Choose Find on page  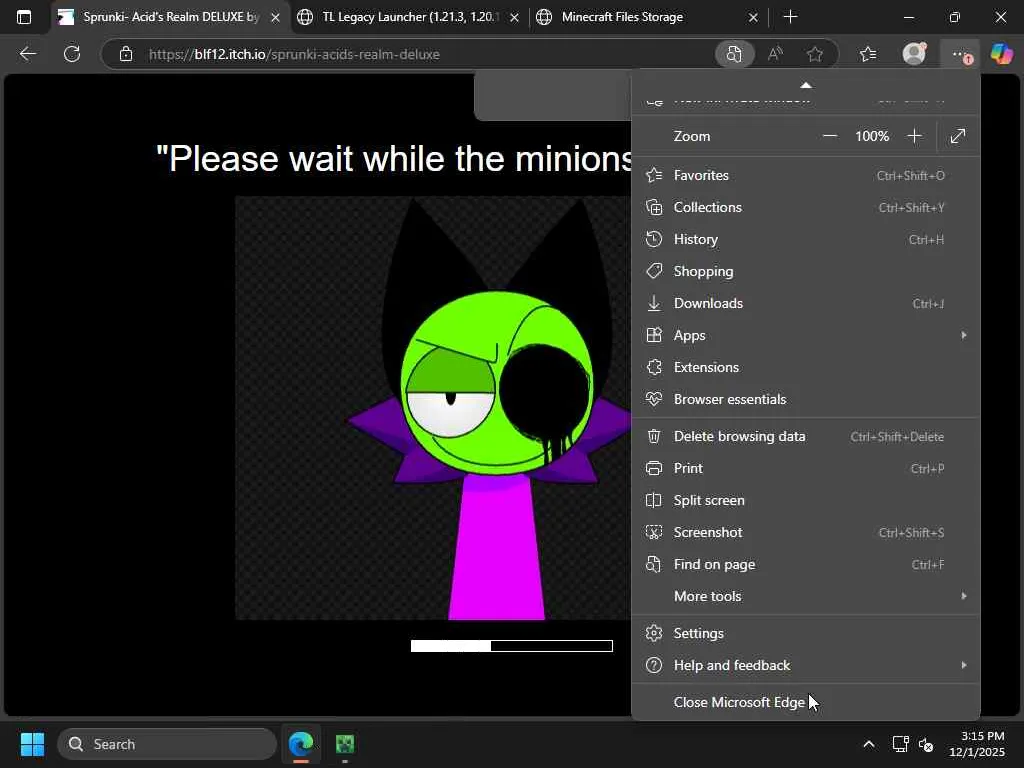pos(805,564)
